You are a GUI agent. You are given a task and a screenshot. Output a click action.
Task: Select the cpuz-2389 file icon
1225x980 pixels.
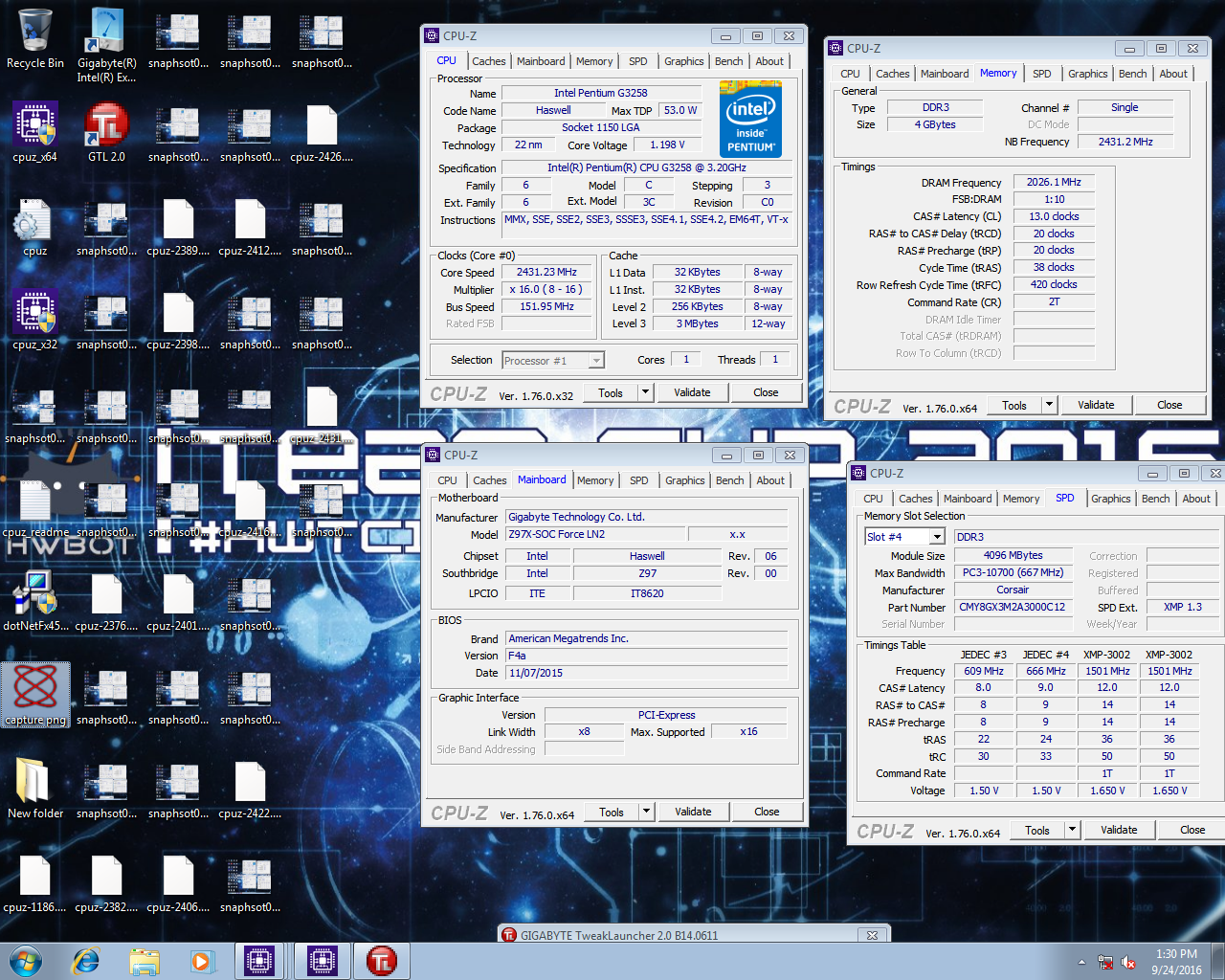(178, 227)
